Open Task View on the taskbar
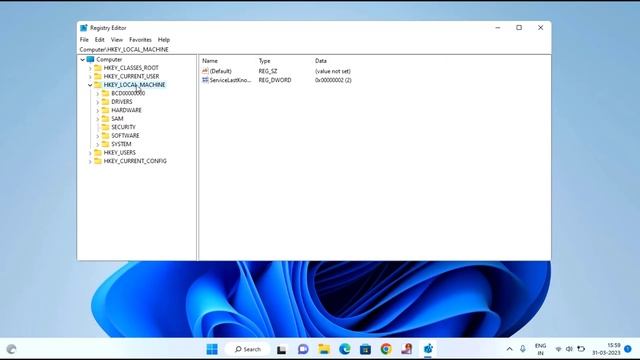The height and width of the screenshot is (360, 640). click(x=282, y=349)
